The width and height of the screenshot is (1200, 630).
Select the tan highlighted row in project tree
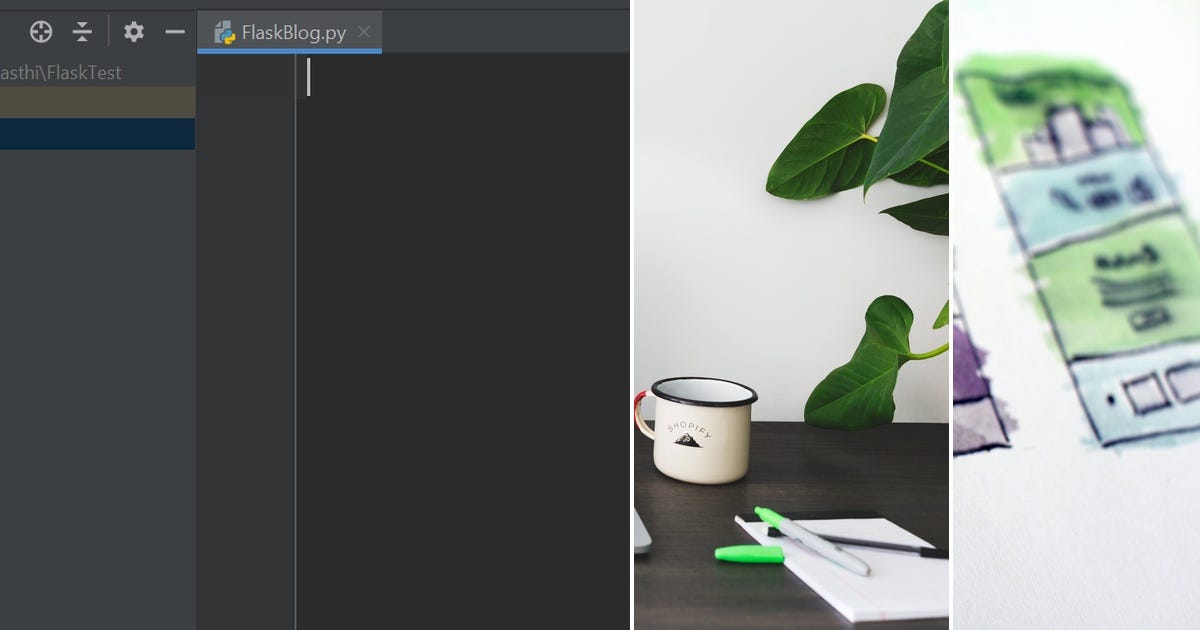click(97, 102)
